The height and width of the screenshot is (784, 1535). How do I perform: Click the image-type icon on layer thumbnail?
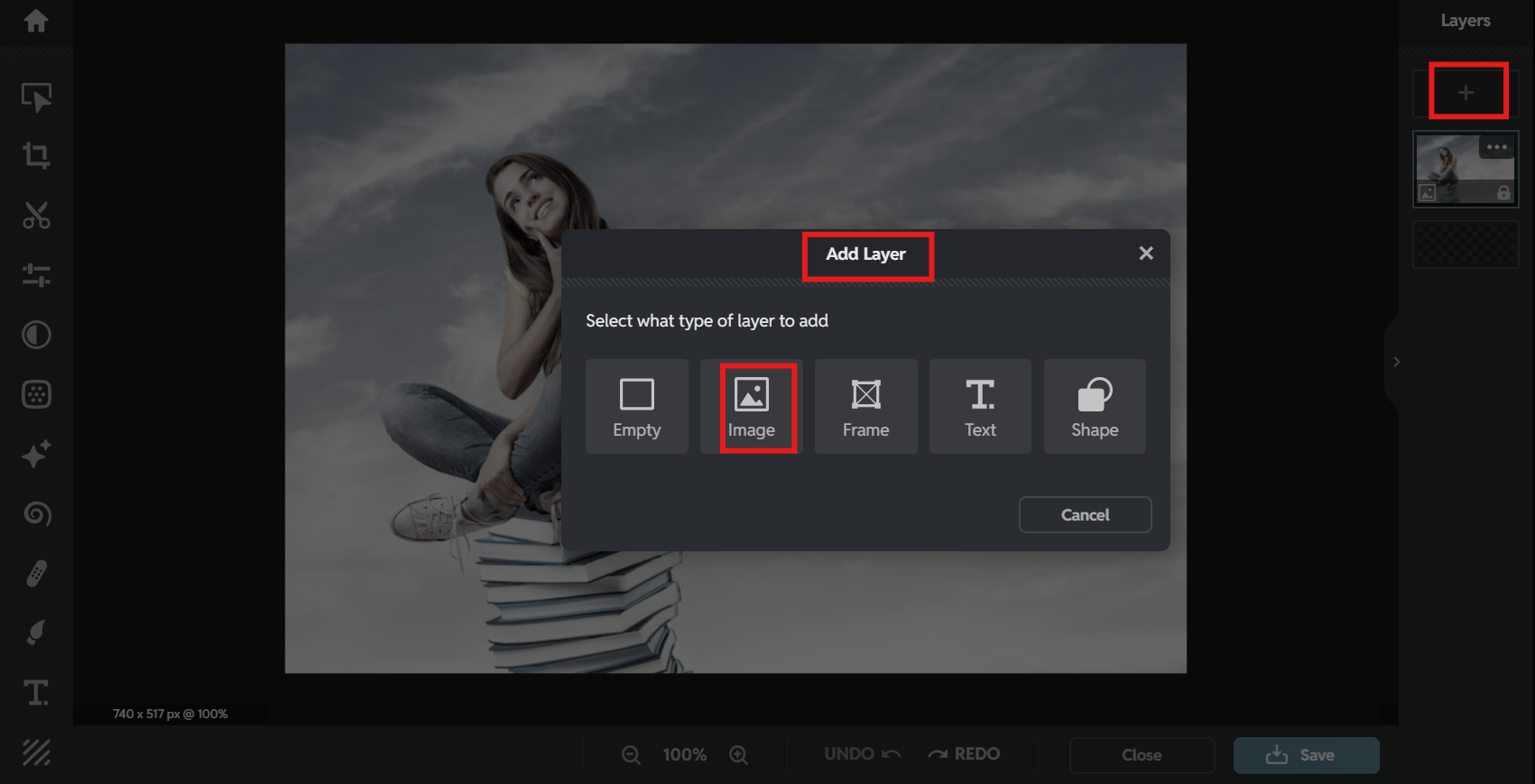tap(1428, 192)
